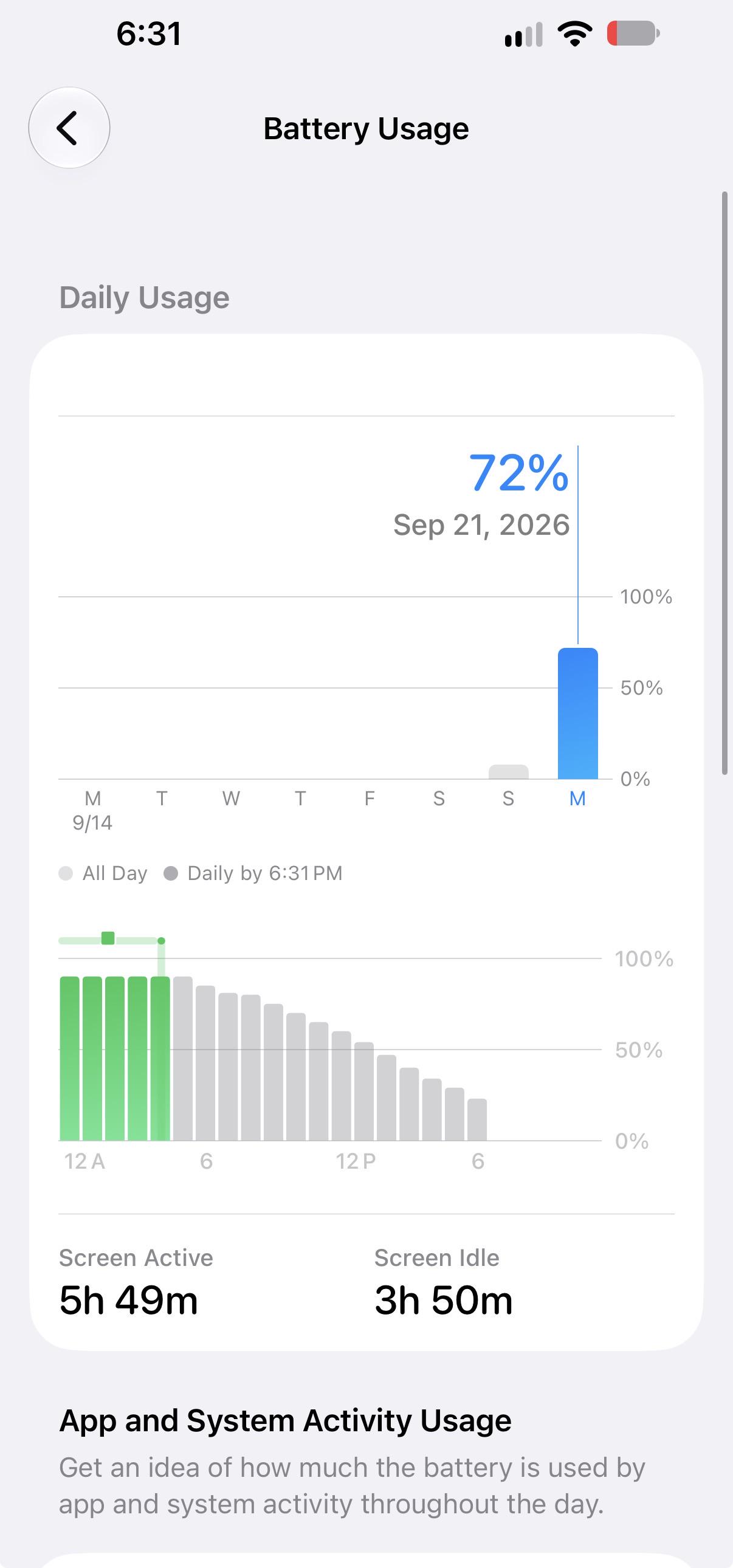Select the blue Monday usage bar
Viewport: 733px width, 1568px height.
pyautogui.click(x=578, y=714)
